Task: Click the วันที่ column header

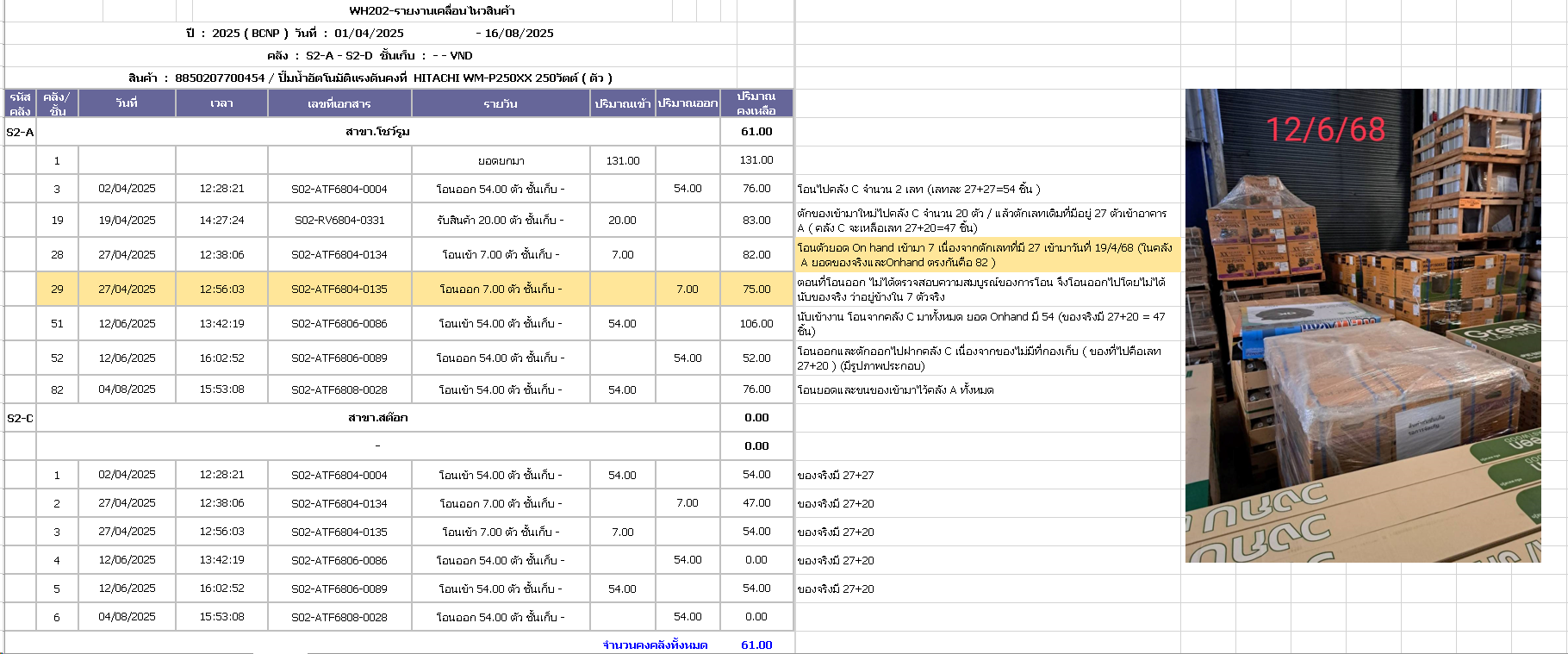Action: (127, 103)
